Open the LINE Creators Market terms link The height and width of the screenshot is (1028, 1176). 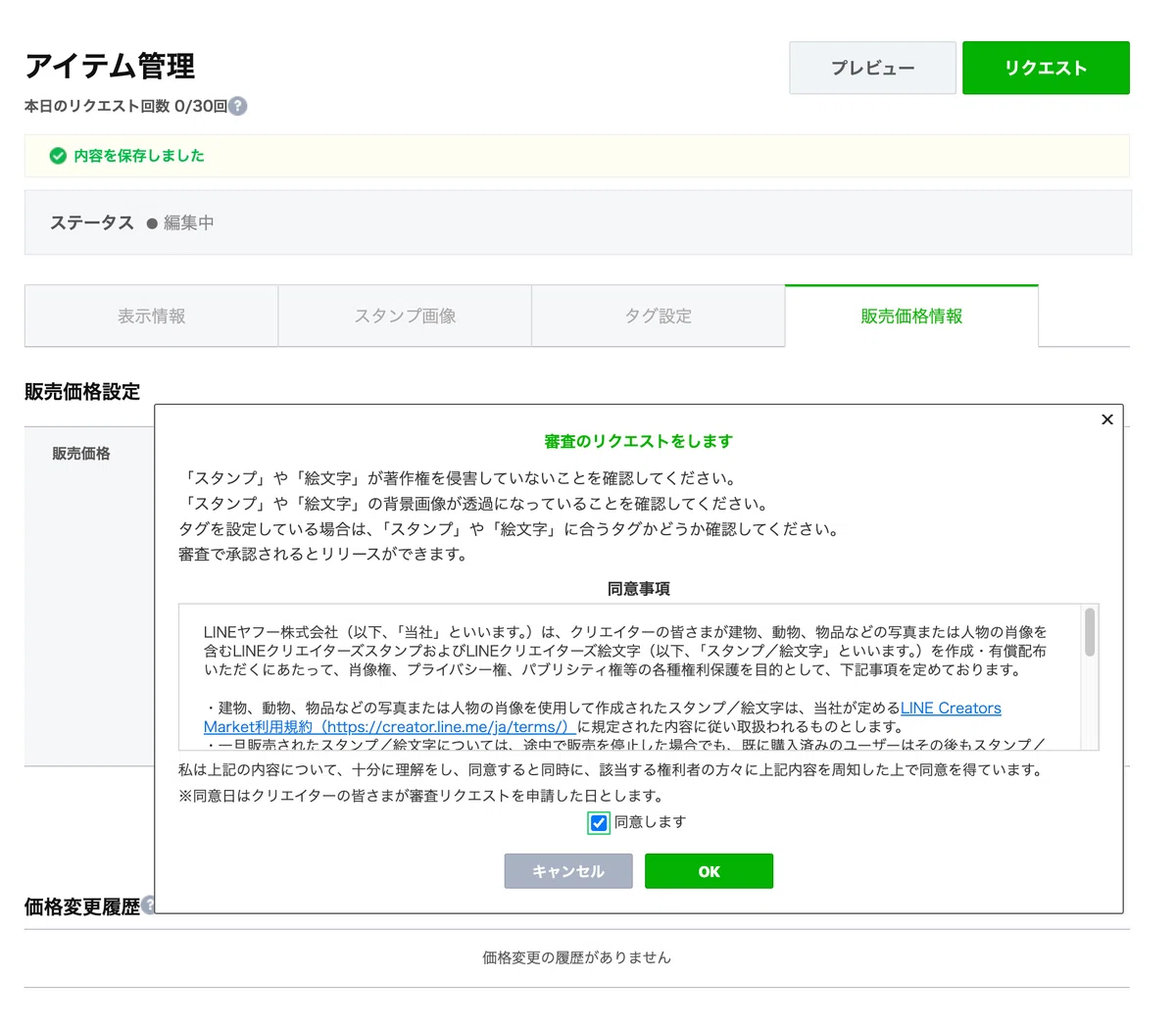[603, 717]
